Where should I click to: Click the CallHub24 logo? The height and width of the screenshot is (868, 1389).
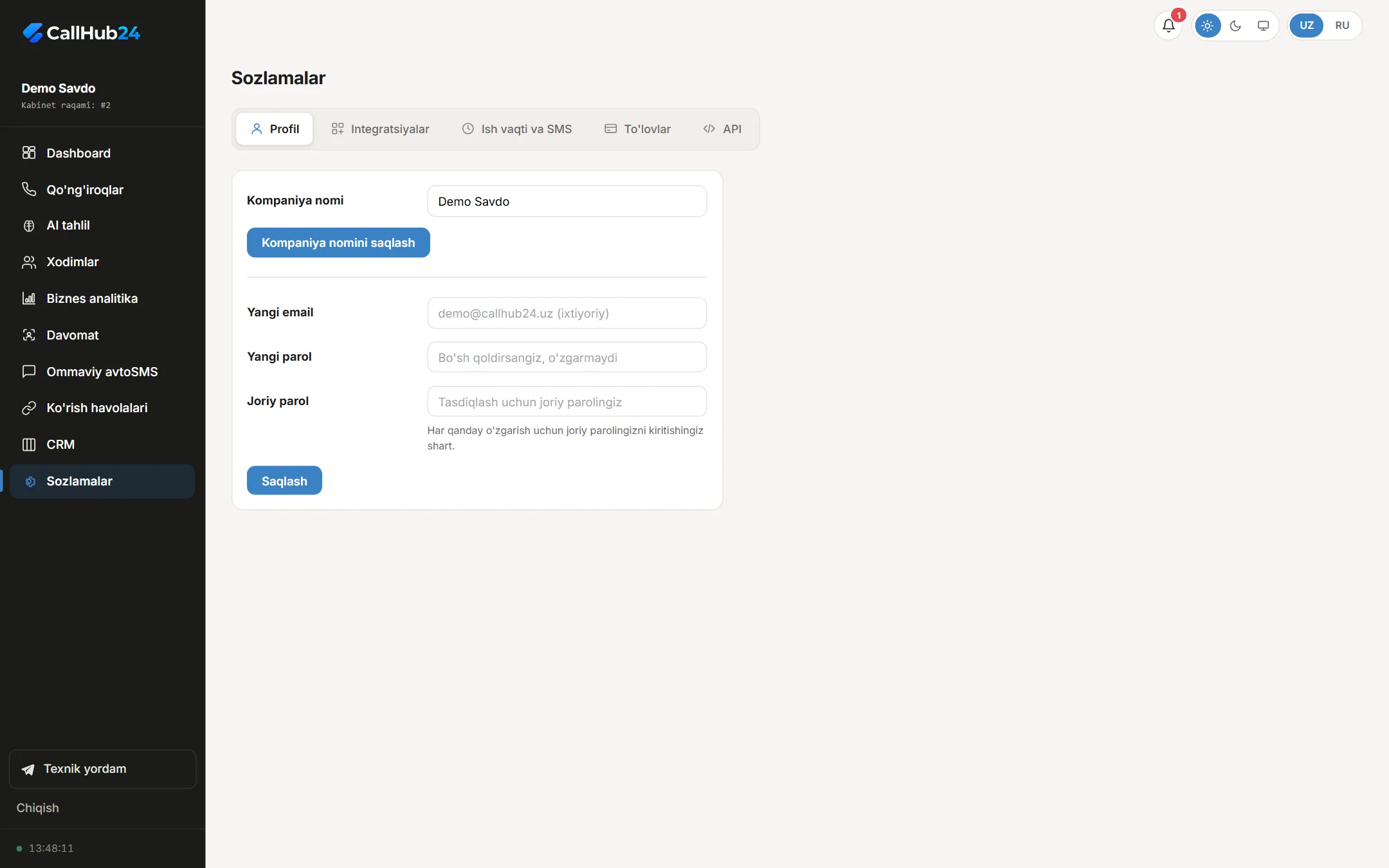82,33
